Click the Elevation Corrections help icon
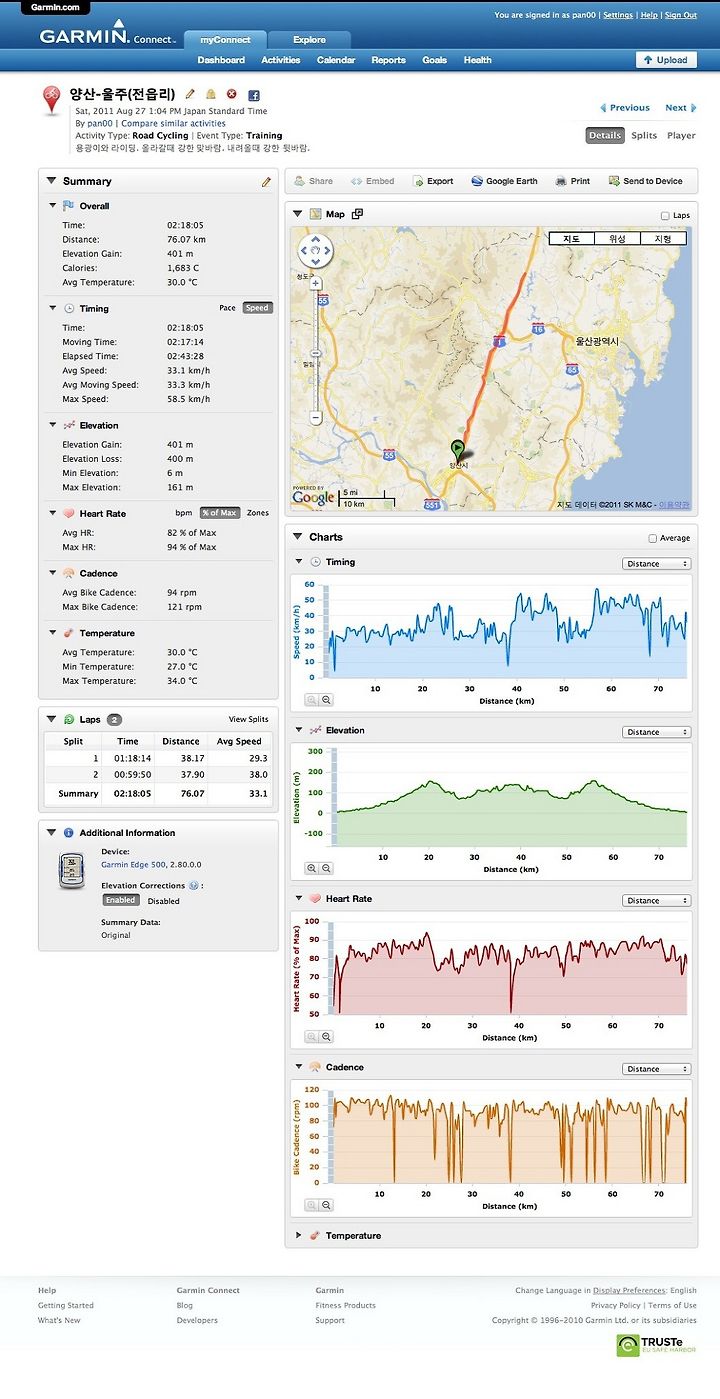The height and width of the screenshot is (1399, 720). [x=193, y=886]
